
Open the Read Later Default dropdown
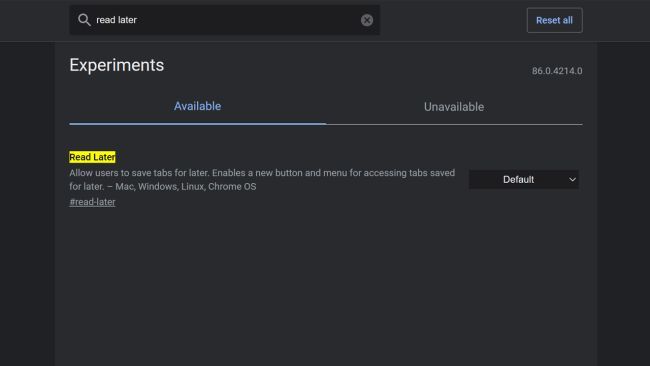pyautogui.click(x=524, y=179)
